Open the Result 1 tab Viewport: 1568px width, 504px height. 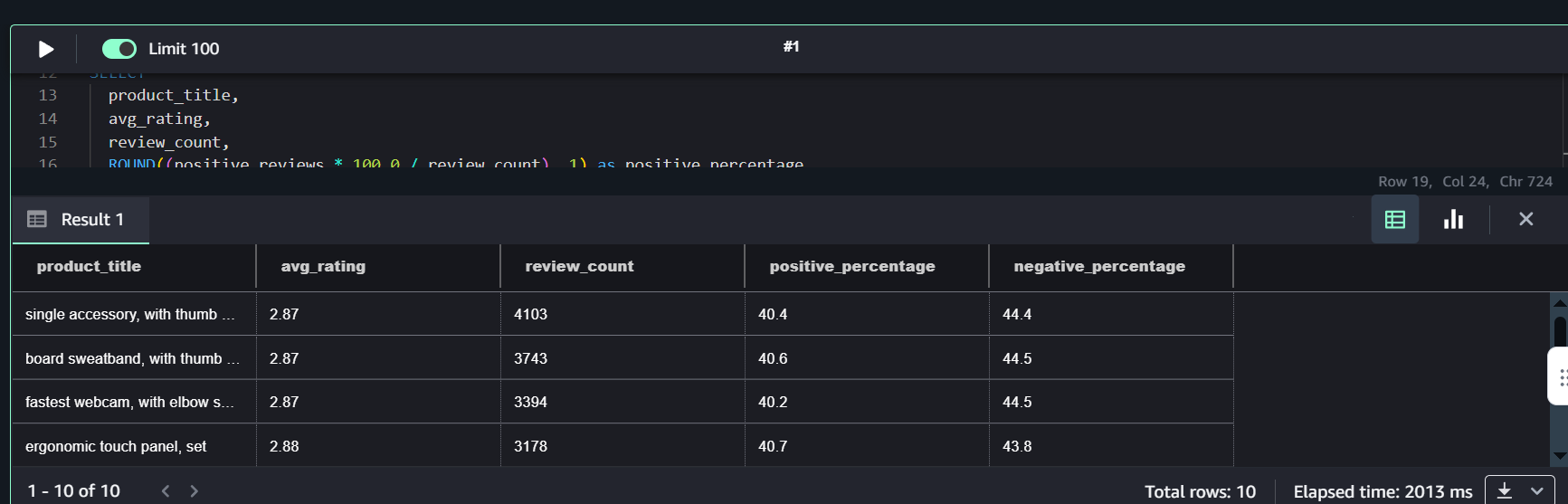81,220
